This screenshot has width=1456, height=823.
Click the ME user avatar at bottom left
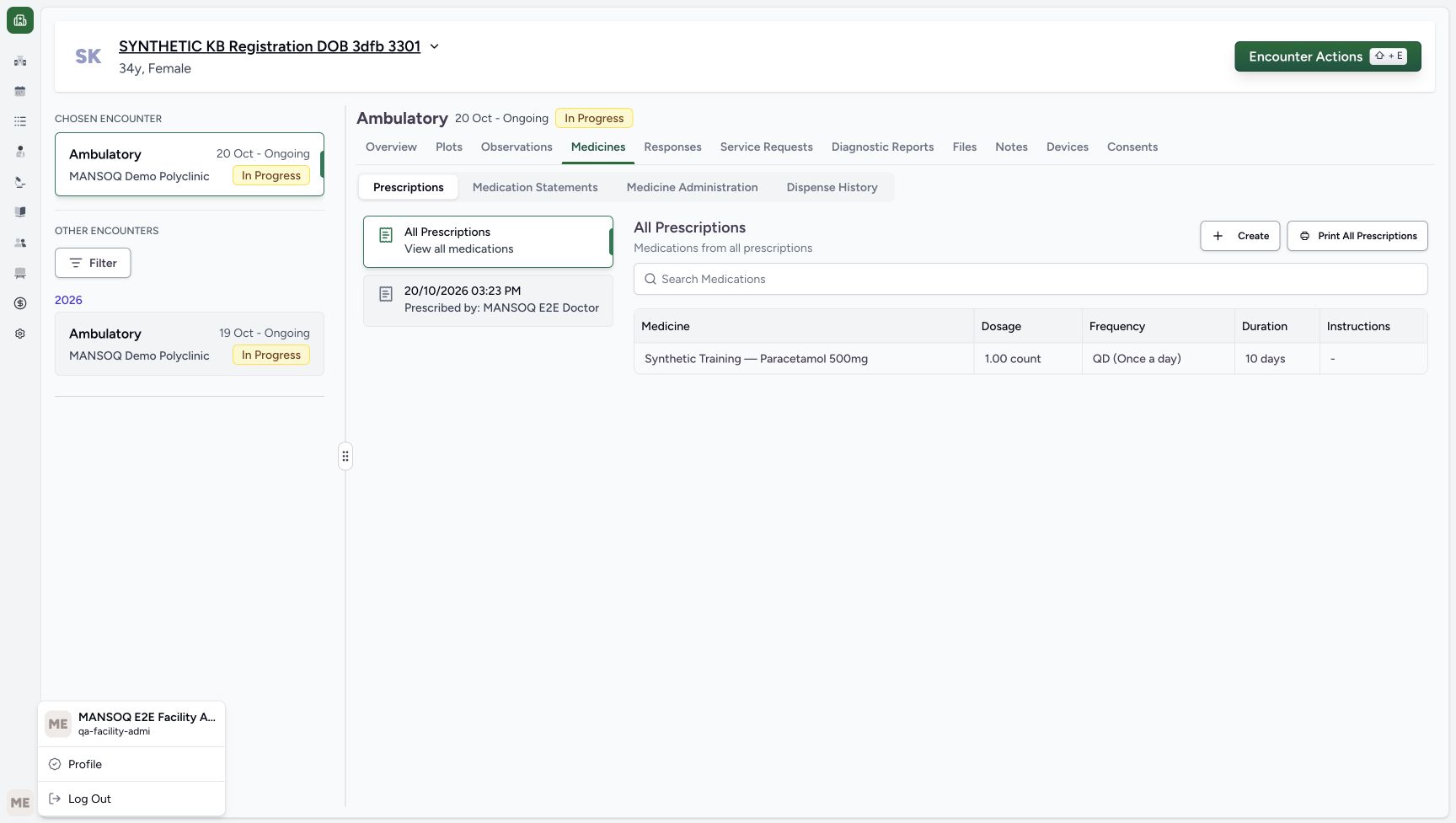[x=20, y=803]
